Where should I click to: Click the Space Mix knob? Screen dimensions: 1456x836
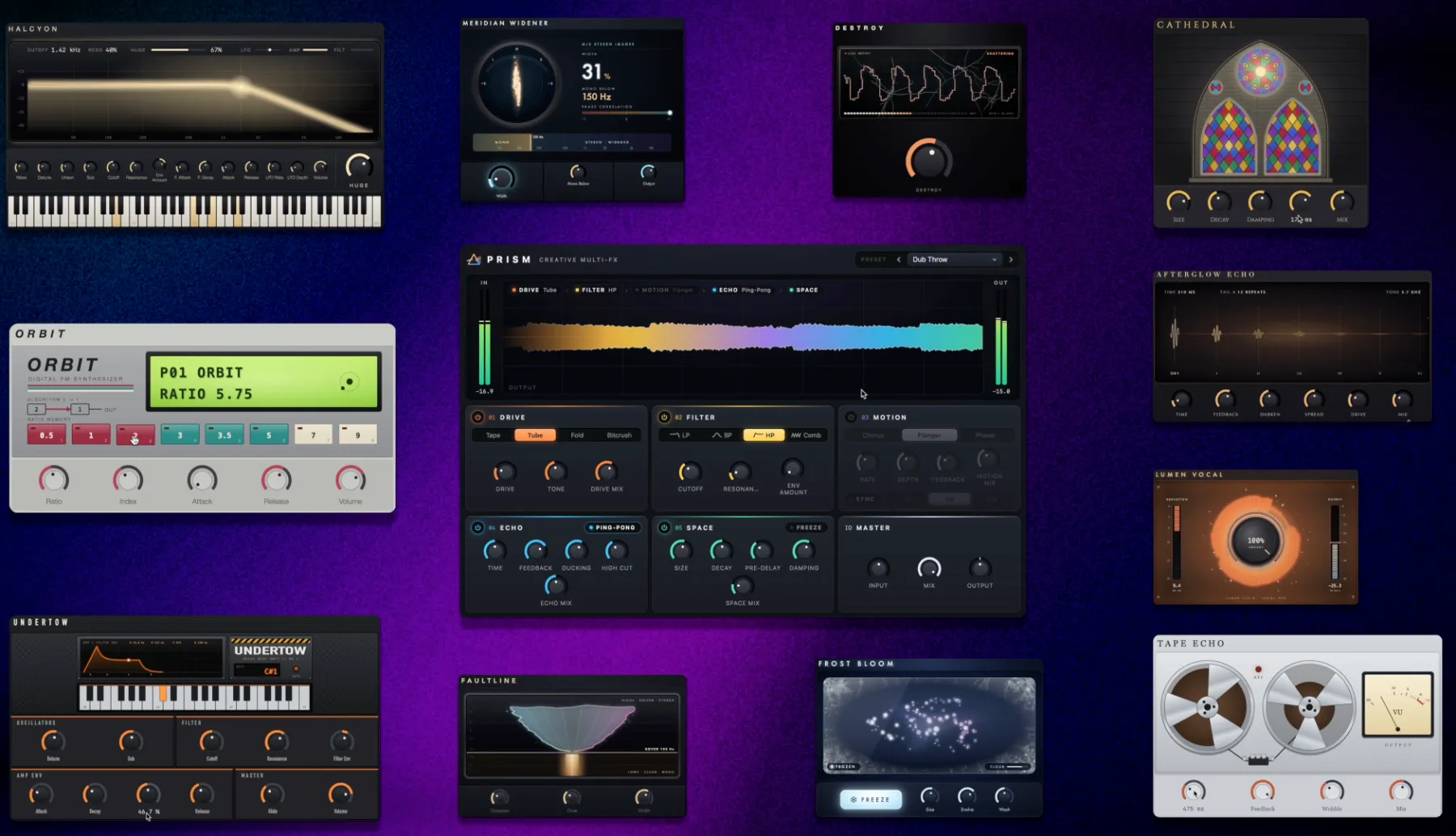point(742,585)
